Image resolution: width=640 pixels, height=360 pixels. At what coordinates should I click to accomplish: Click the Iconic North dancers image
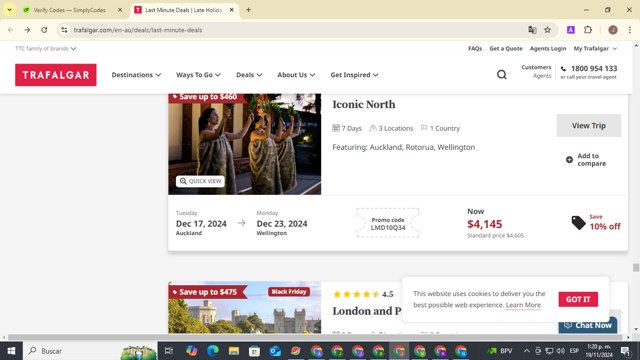coord(244,144)
